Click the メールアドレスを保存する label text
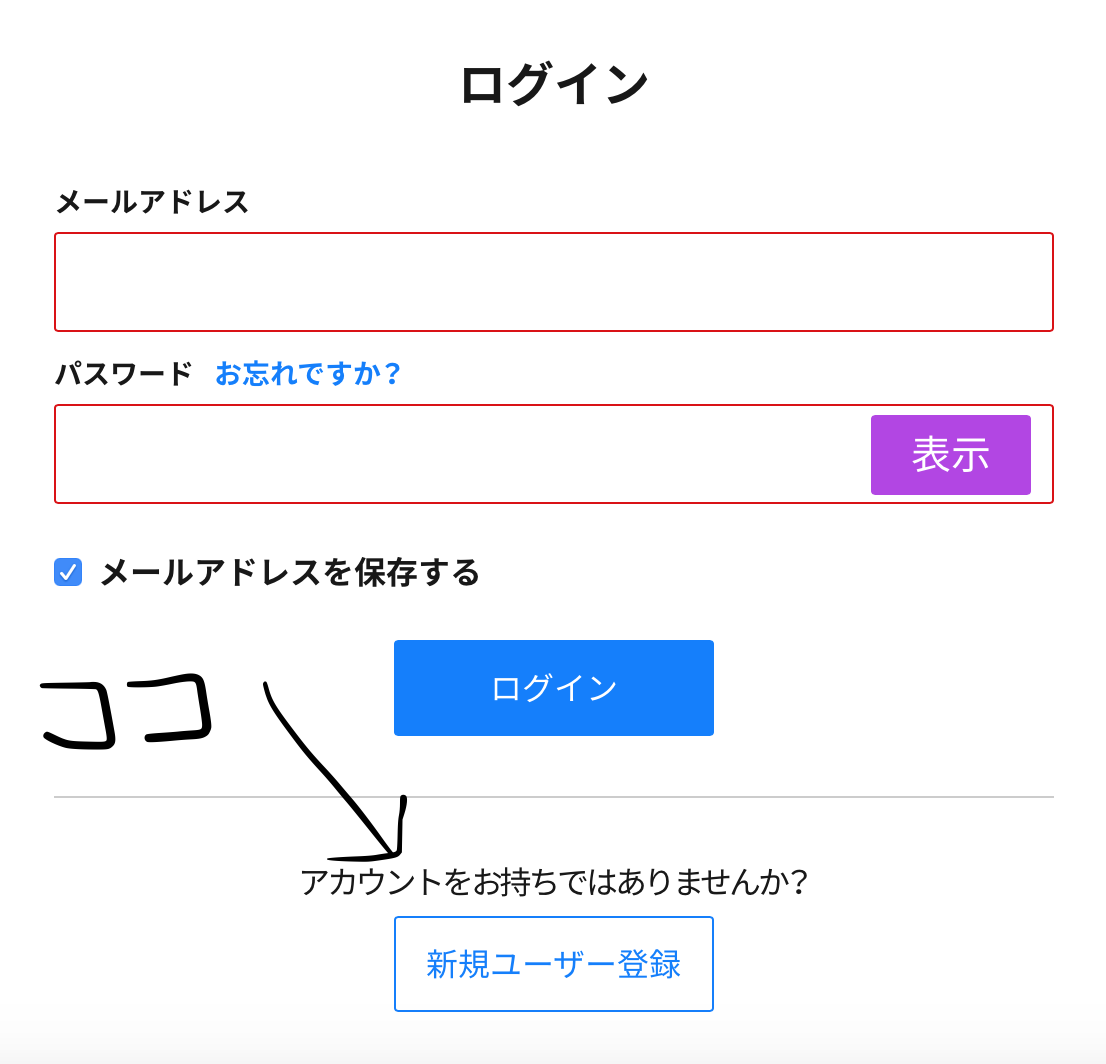This screenshot has width=1106, height=1064. [x=290, y=573]
